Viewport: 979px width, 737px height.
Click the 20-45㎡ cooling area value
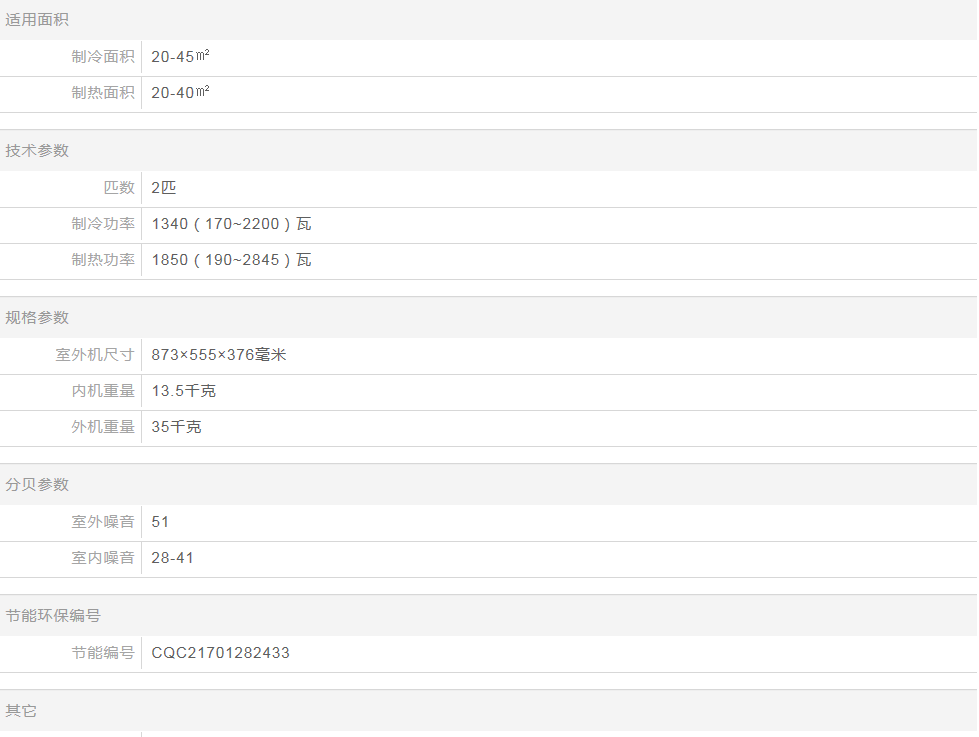(x=180, y=57)
